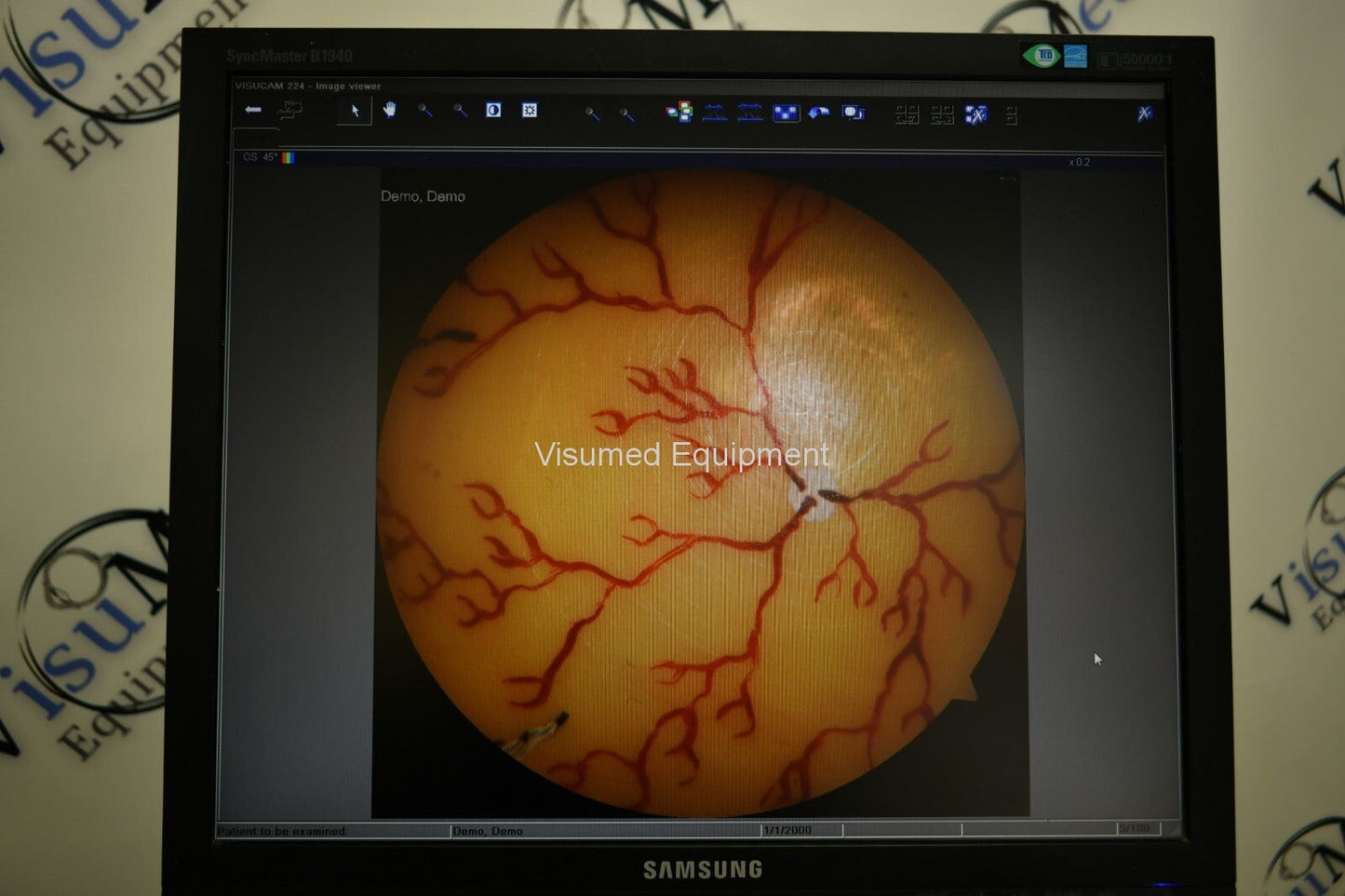Image resolution: width=1345 pixels, height=896 pixels.
Task: Click the far-right blue X icon
Action: click(1144, 114)
